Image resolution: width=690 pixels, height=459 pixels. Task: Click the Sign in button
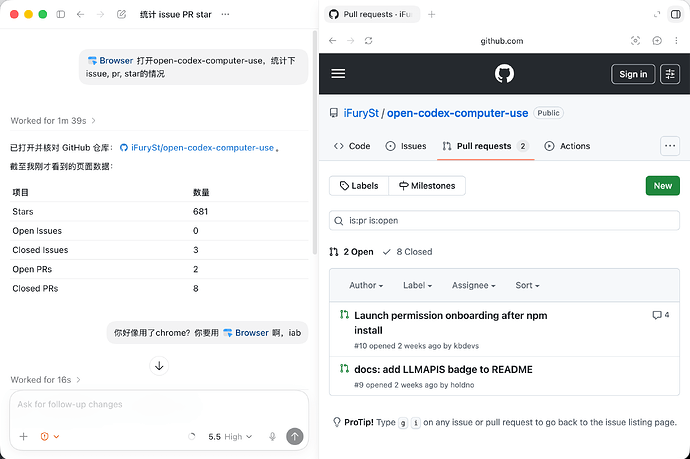click(x=633, y=74)
